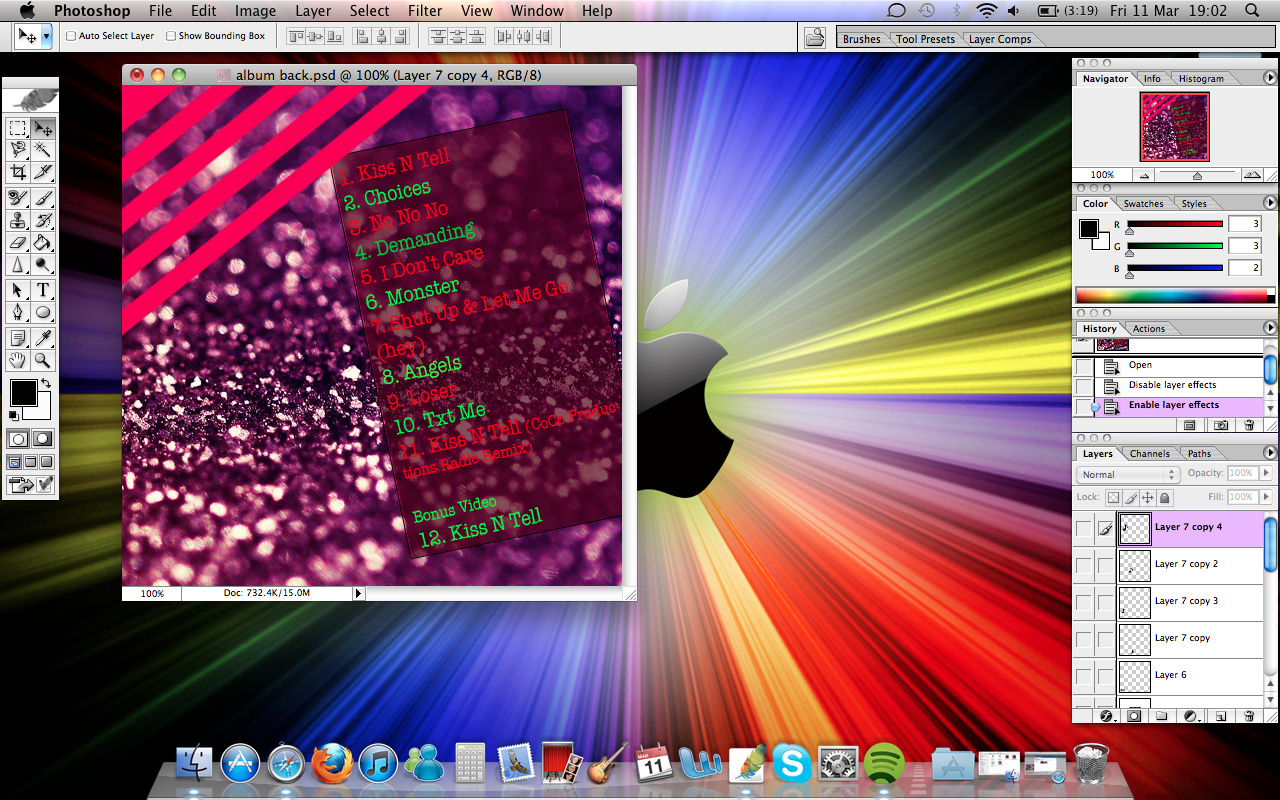This screenshot has height=800, width=1280.
Task: Toggle visibility of Layer 7 copy 3
Action: coord(1084,602)
